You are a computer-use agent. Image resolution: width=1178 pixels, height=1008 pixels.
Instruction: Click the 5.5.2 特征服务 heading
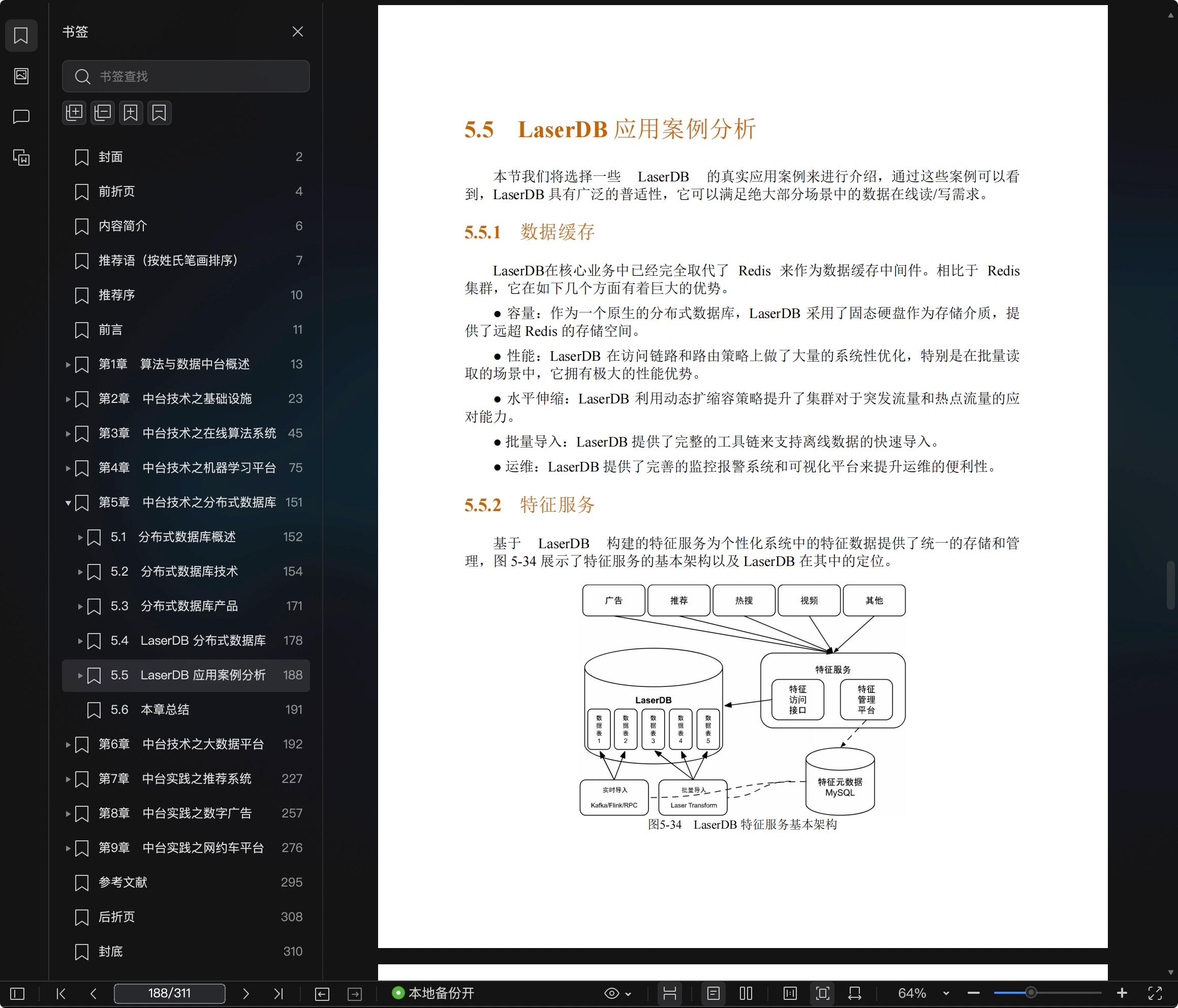point(530,505)
